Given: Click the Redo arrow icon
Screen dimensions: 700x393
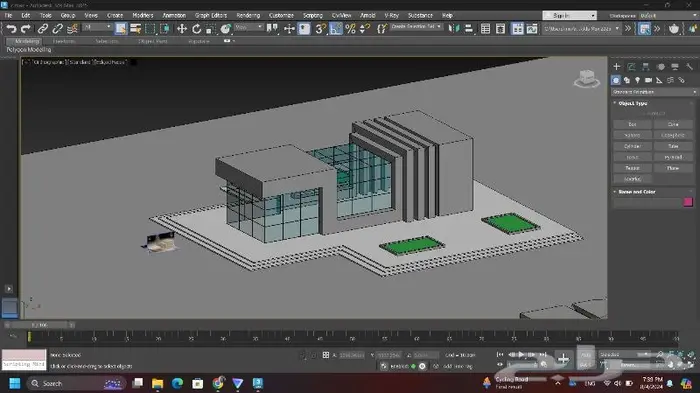Looking at the screenshot, I should pyautogui.click(x=25, y=29).
